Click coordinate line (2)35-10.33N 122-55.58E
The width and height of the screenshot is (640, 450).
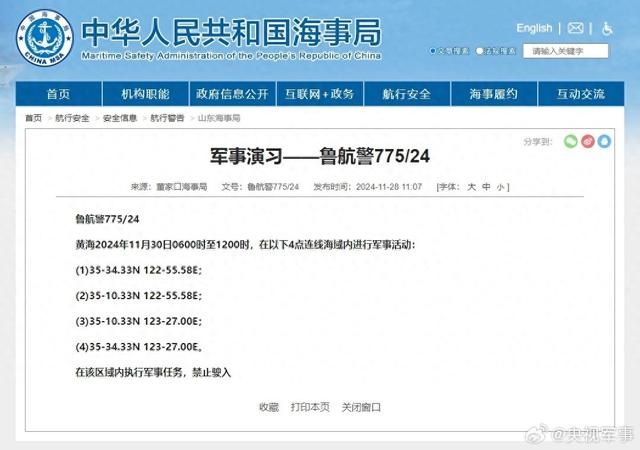pyautogui.click(x=138, y=296)
